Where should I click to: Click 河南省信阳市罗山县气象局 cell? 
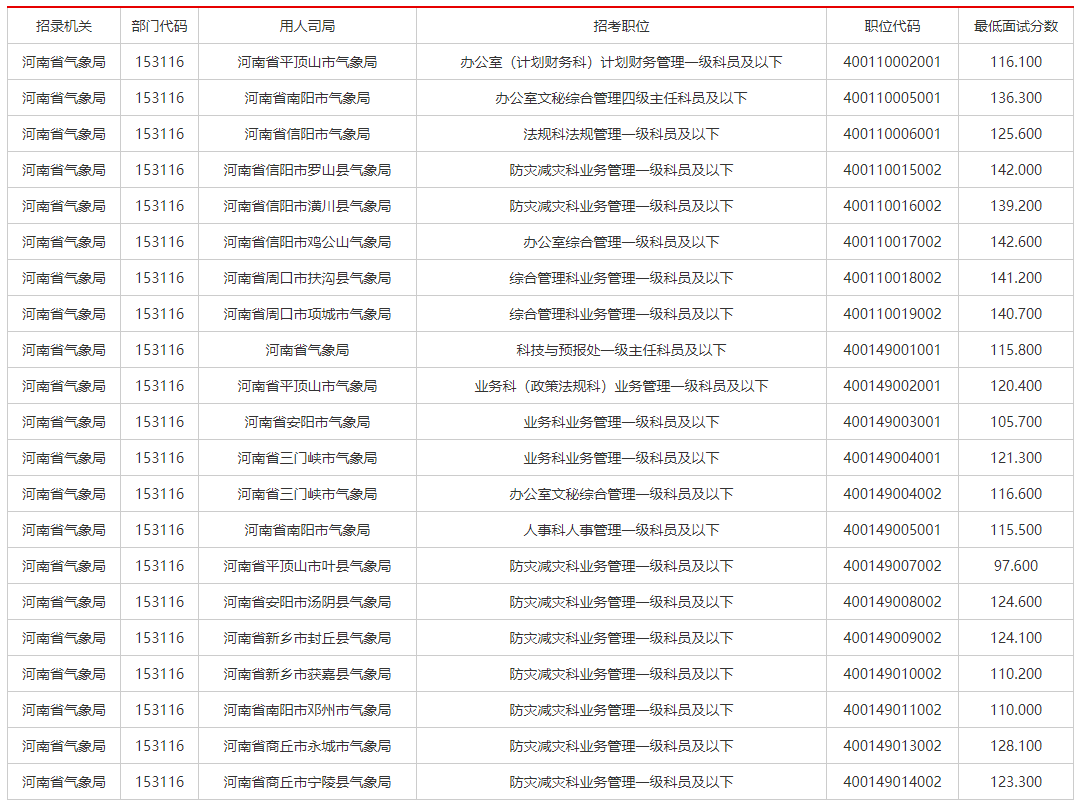tap(307, 170)
